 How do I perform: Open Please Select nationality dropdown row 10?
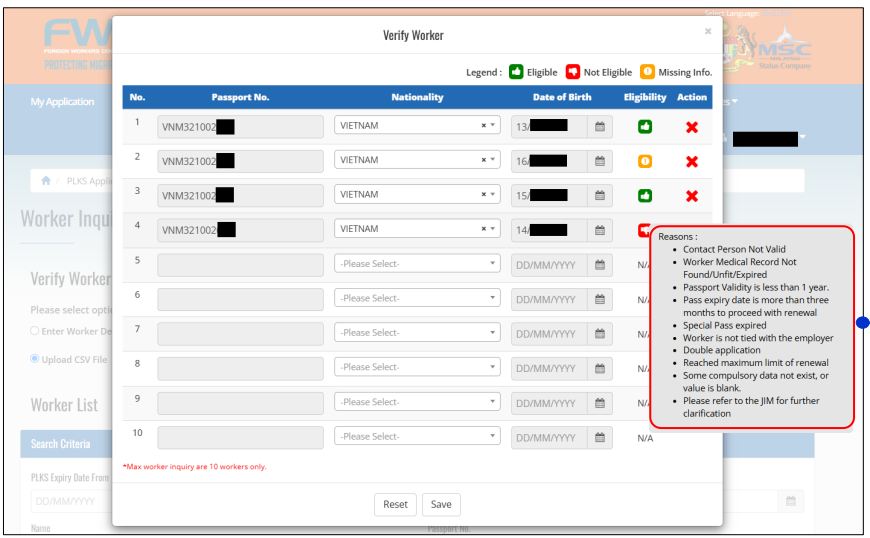[x=417, y=436]
